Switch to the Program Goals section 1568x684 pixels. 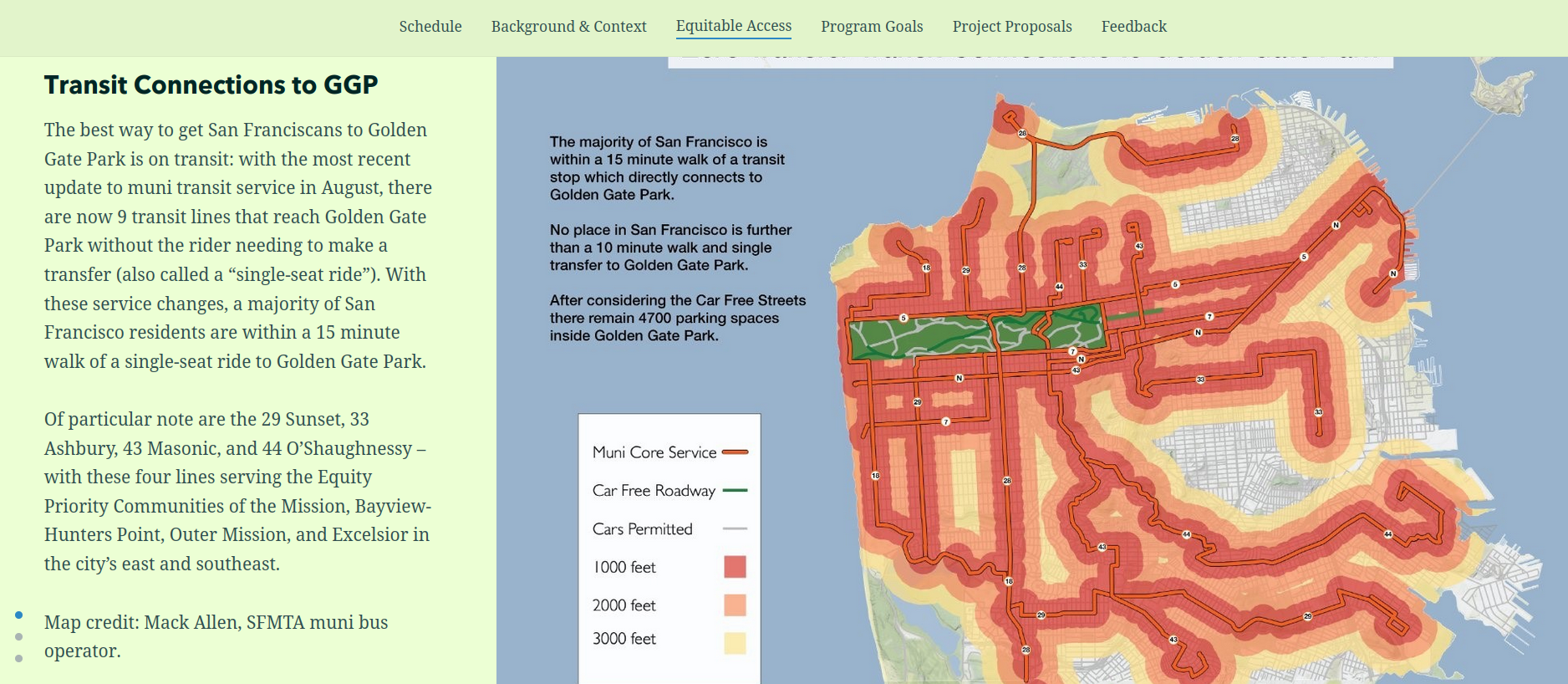[x=872, y=27]
